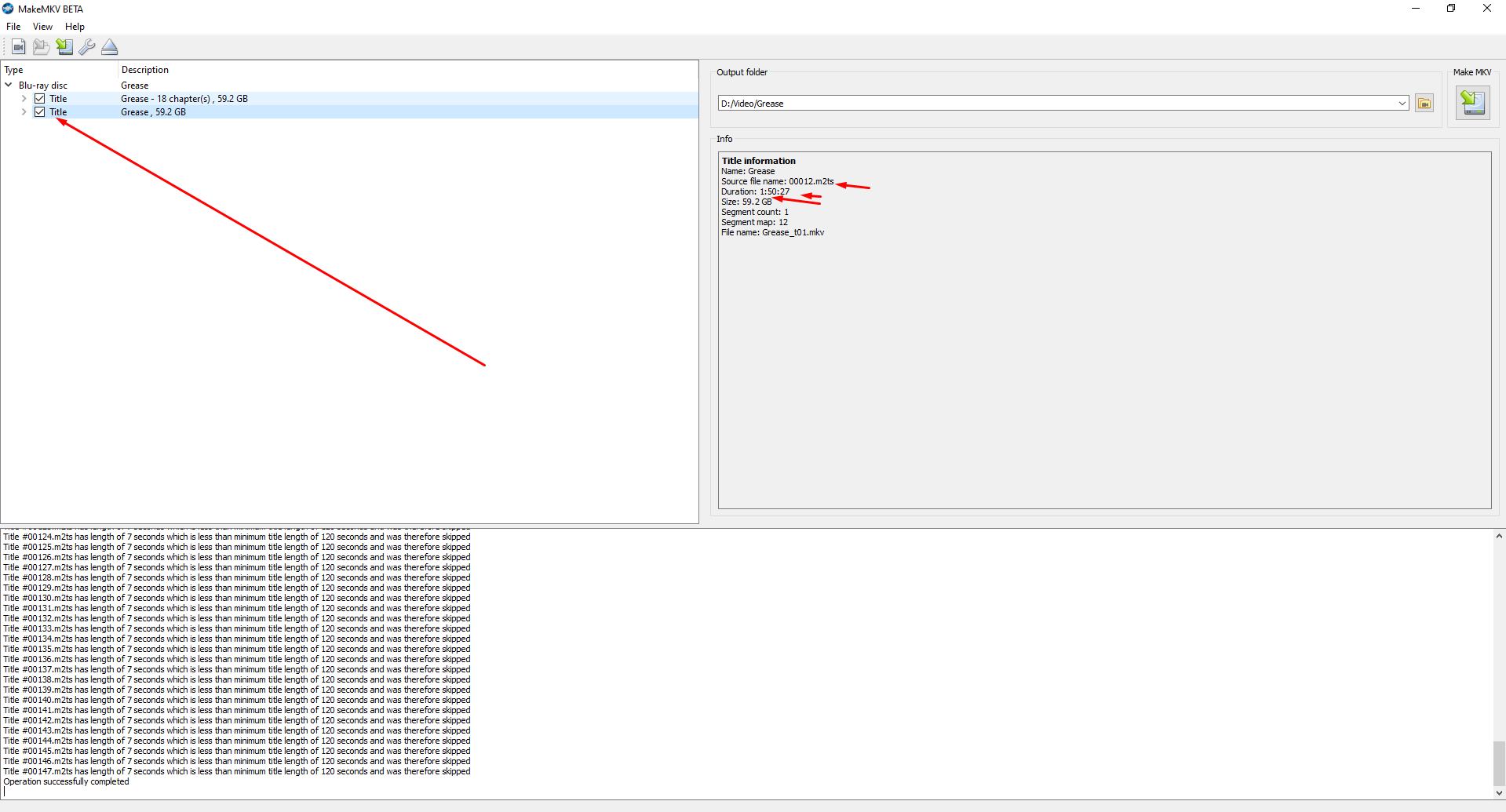
Task: Open the output folder dropdown arrow
Action: coord(1402,104)
